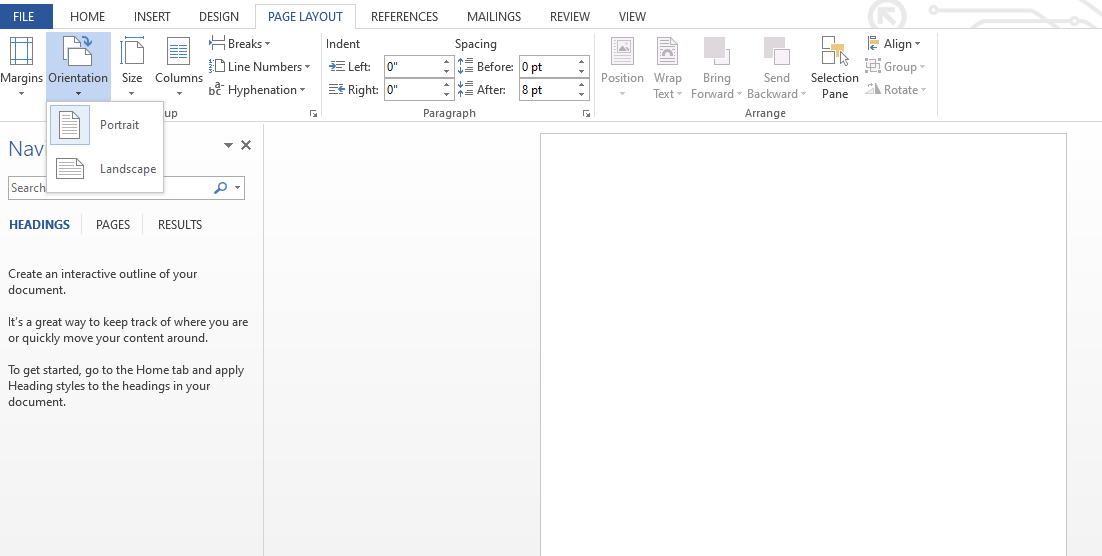Click the Wrap Text button
Viewport: 1102px width, 556px height.
[x=667, y=67]
